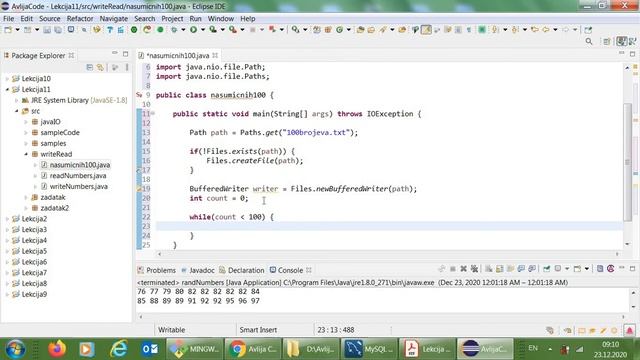Toggle folding marker on line 11

153,113
